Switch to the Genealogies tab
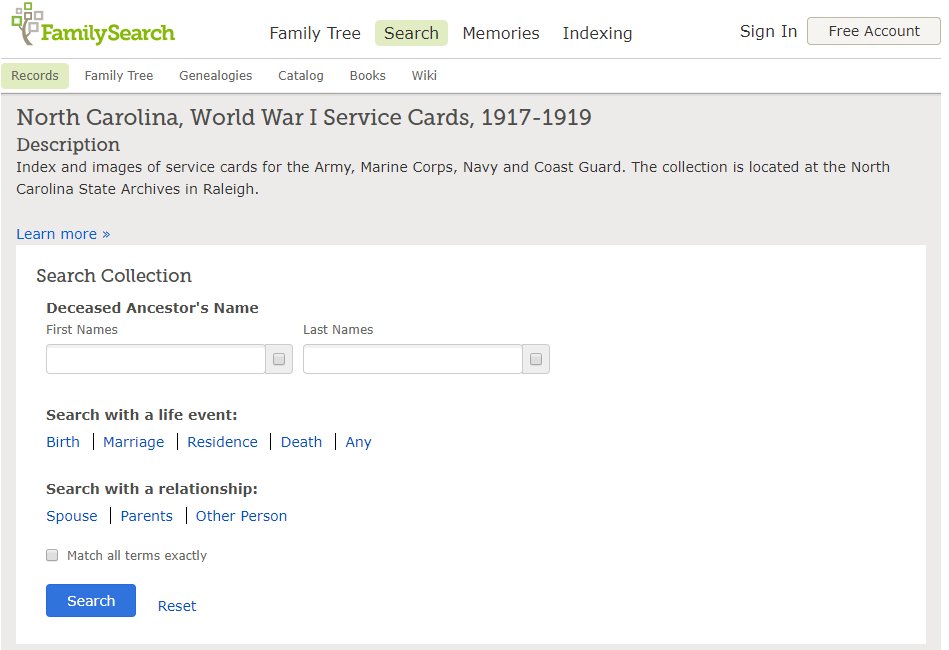Viewport: 949px width, 650px height. coord(215,76)
